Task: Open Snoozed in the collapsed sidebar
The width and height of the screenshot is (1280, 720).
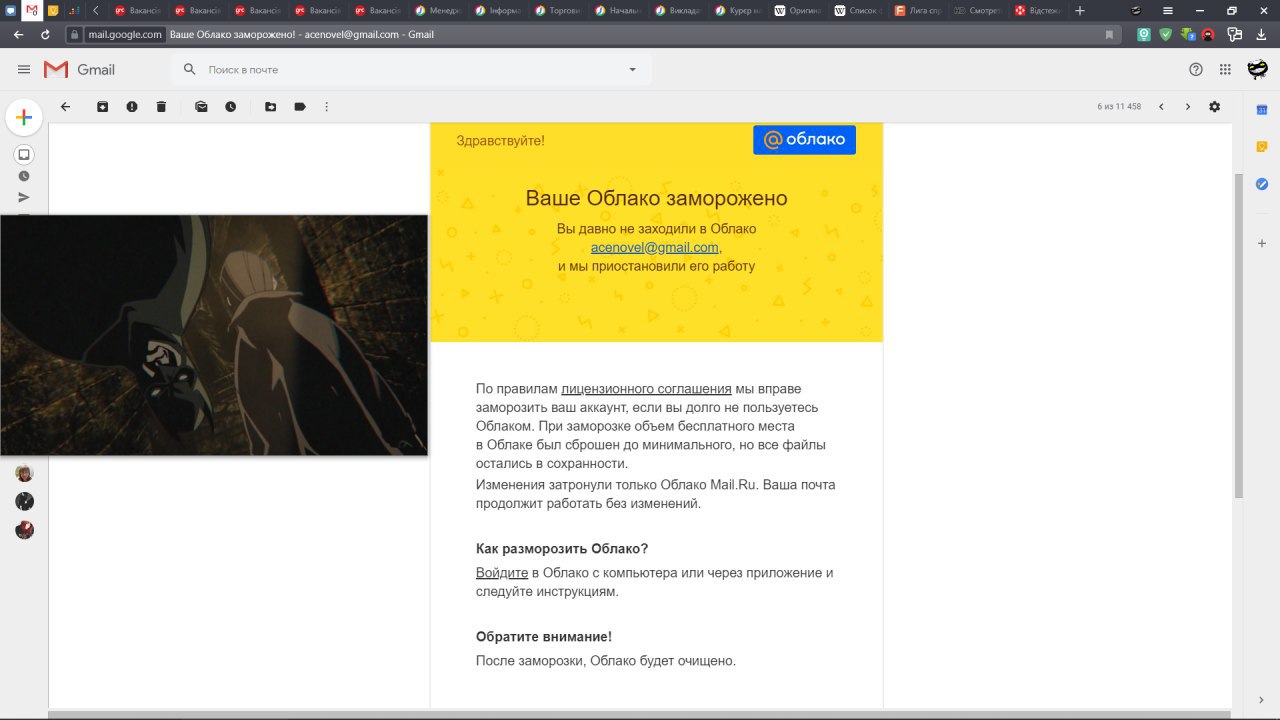Action: click(x=24, y=176)
